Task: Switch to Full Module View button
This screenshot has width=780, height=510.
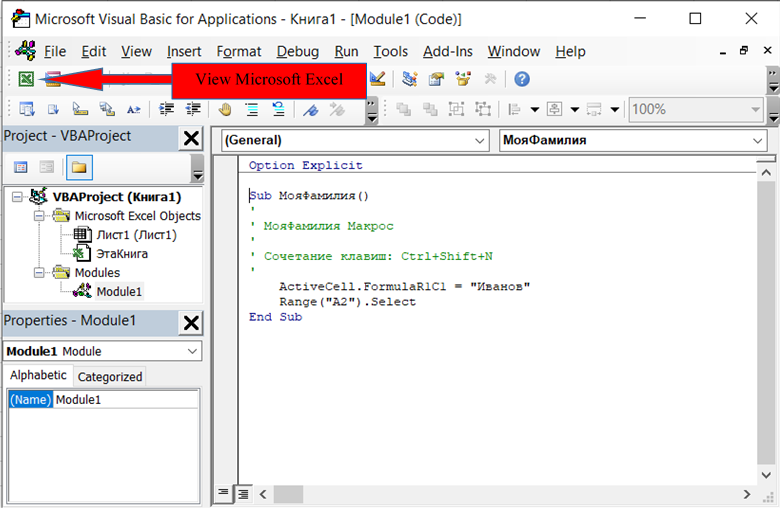Action: coord(243,494)
